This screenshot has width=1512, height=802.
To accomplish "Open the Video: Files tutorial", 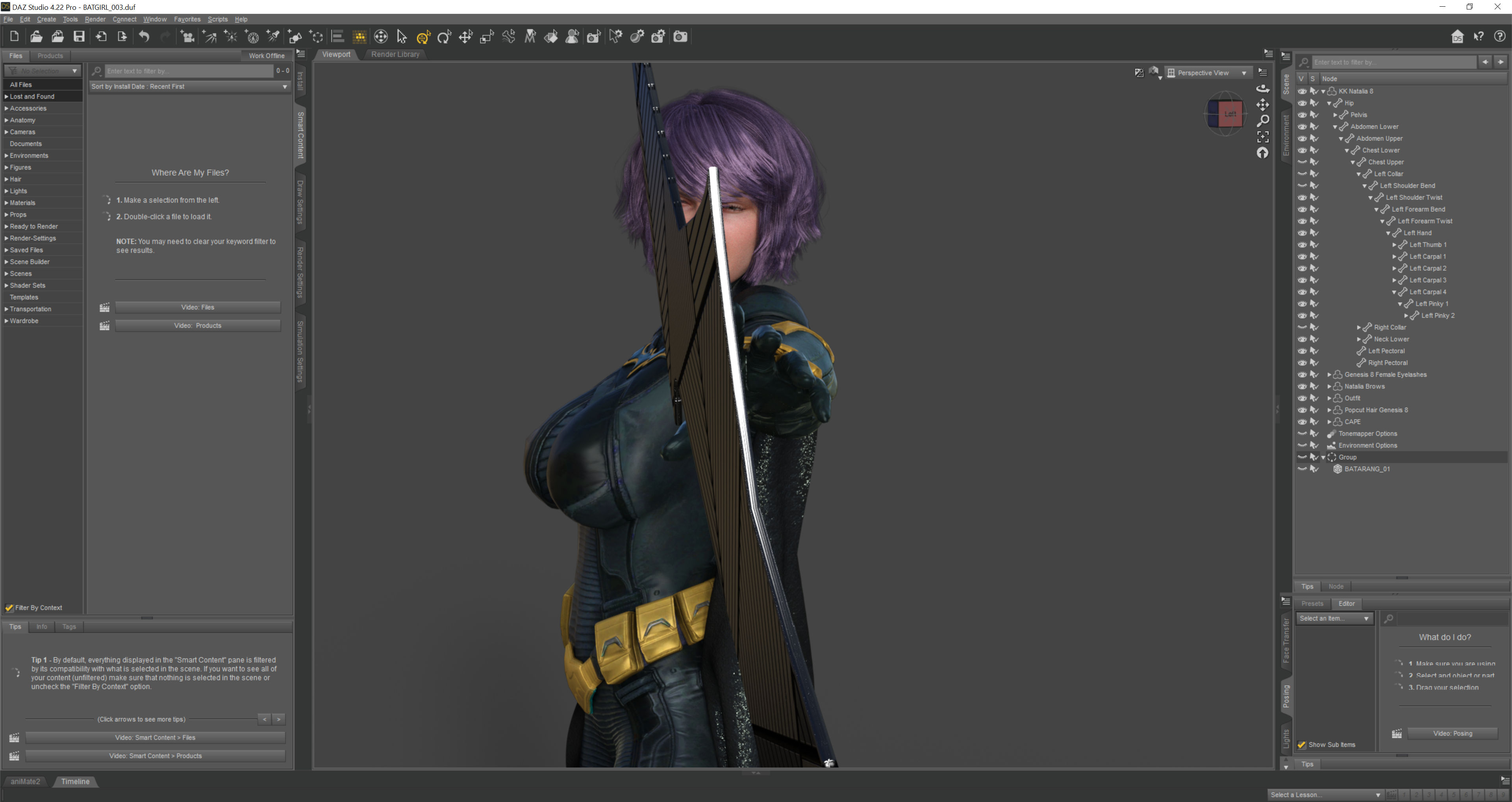I will (197, 307).
